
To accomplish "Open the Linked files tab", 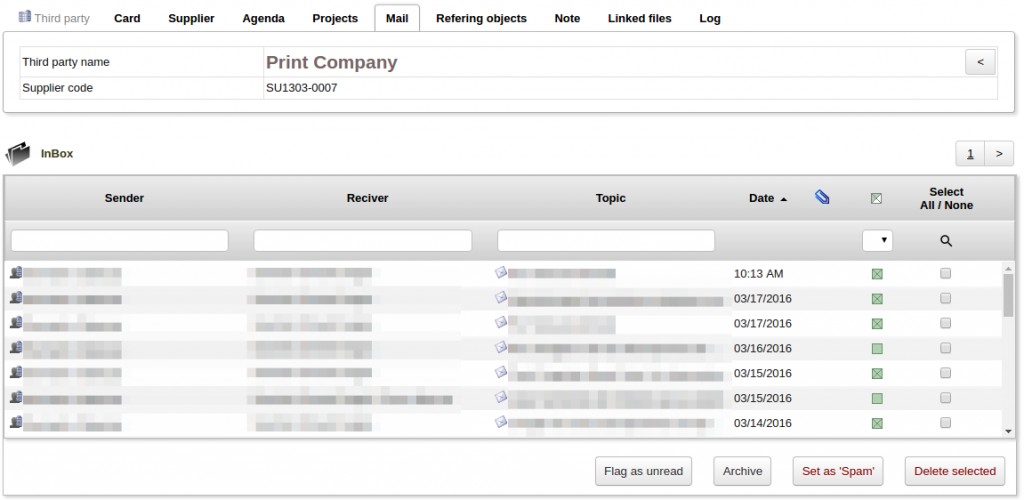I will 639,18.
